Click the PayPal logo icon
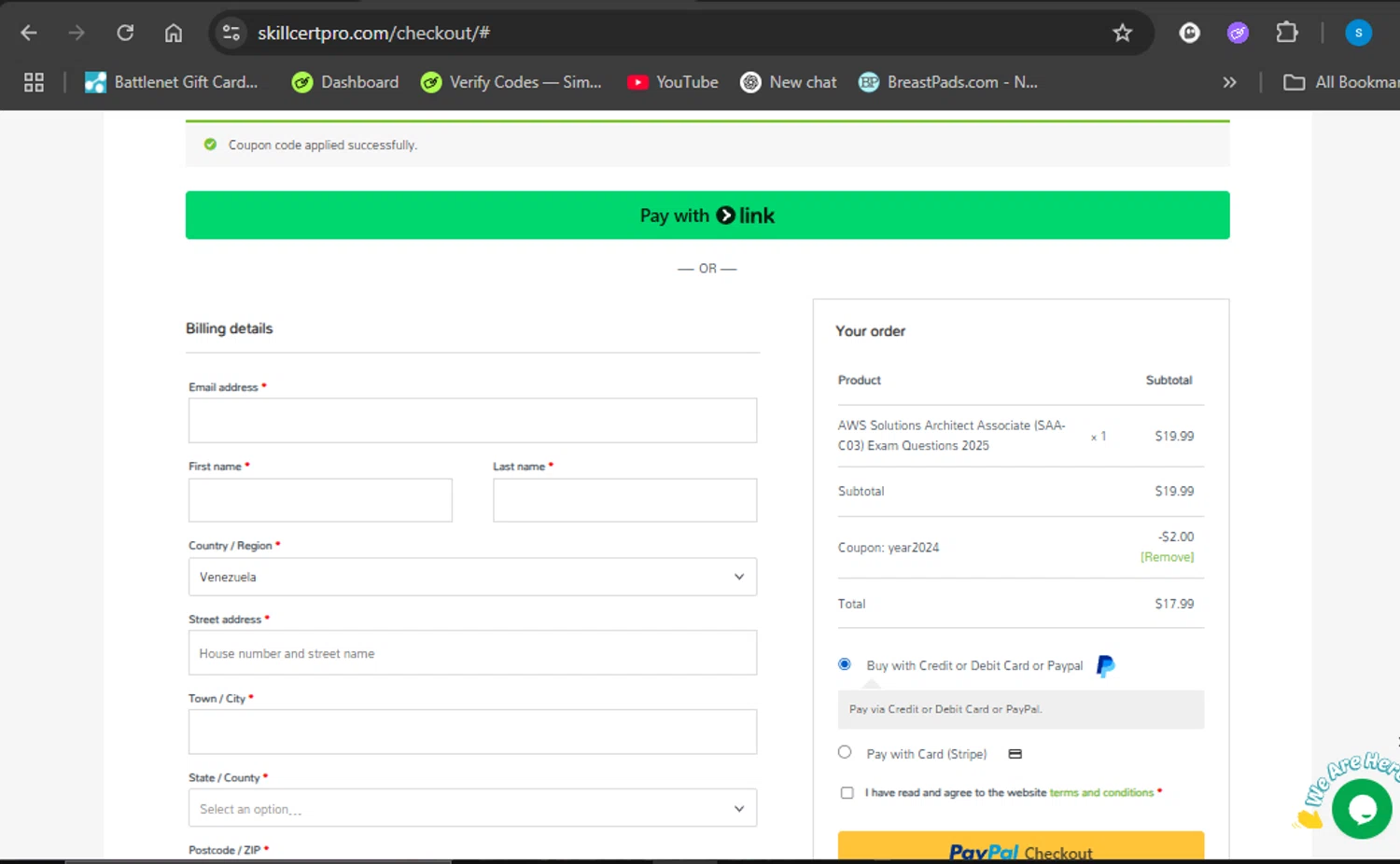The image size is (1400, 864). [1105, 666]
